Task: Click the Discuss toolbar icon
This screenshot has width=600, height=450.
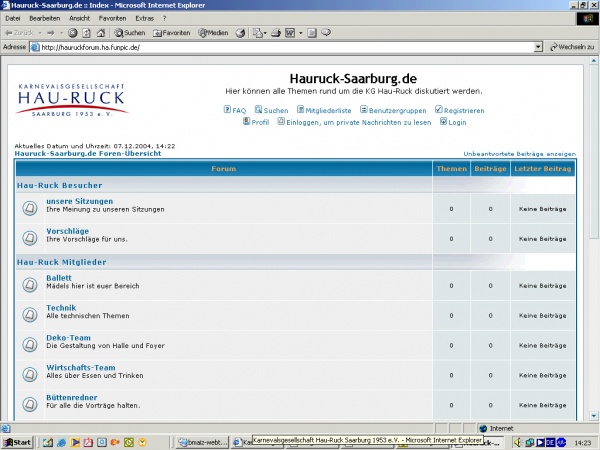Action: pyautogui.click(x=312, y=33)
